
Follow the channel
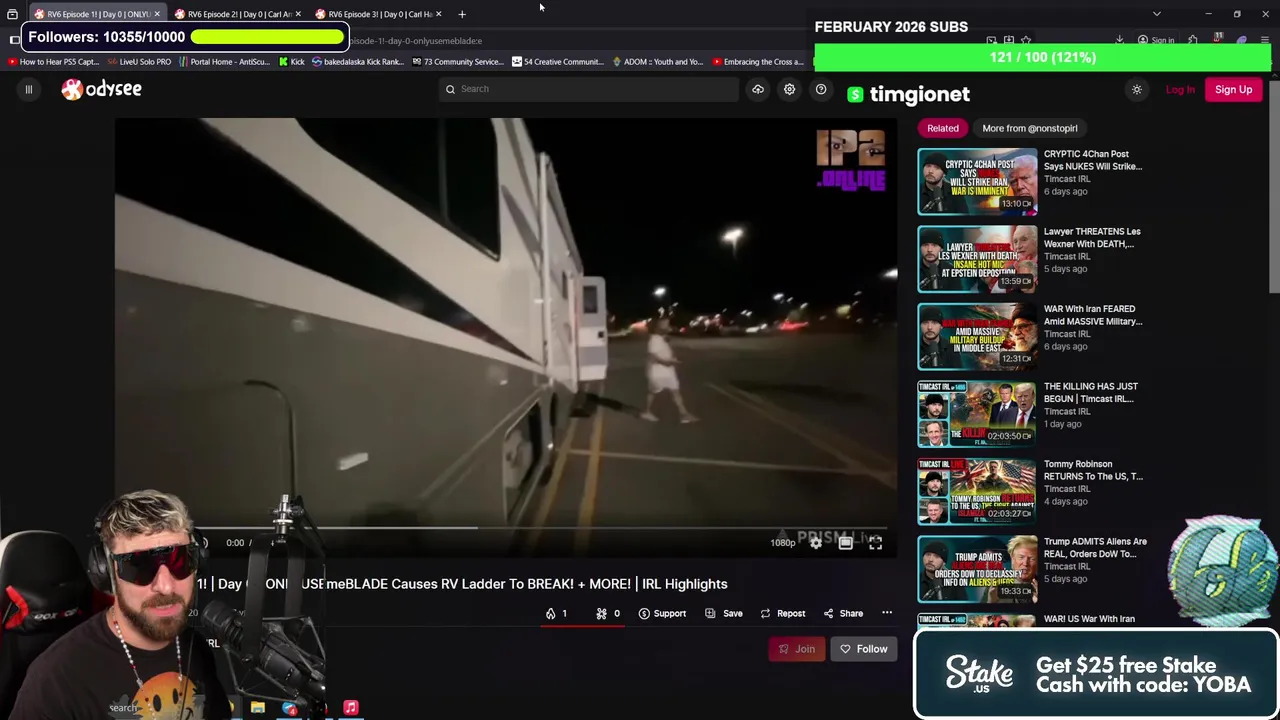pos(863,649)
